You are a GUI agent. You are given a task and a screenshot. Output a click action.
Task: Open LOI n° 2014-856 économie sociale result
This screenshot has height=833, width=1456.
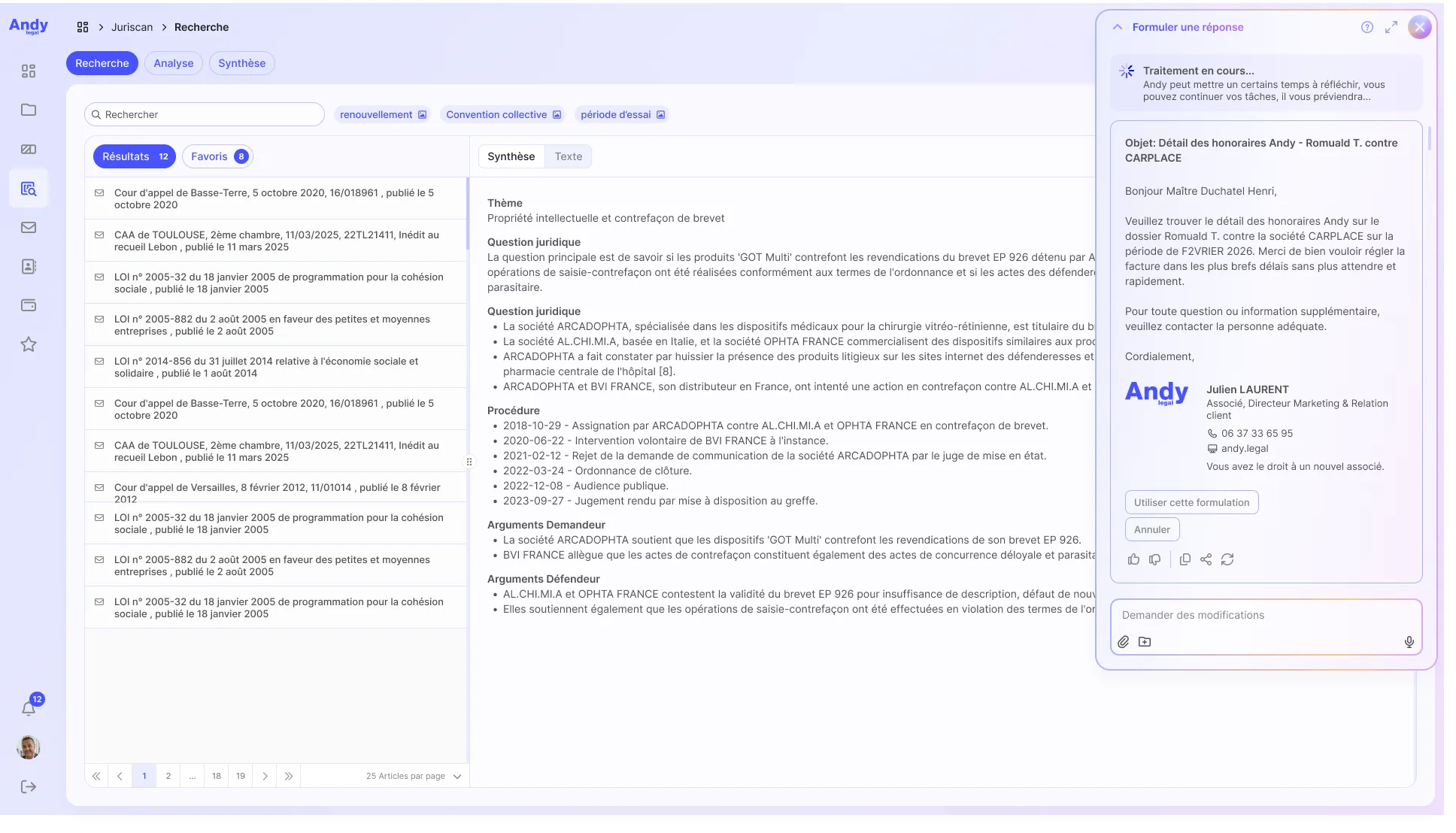click(x=275, y=367)
